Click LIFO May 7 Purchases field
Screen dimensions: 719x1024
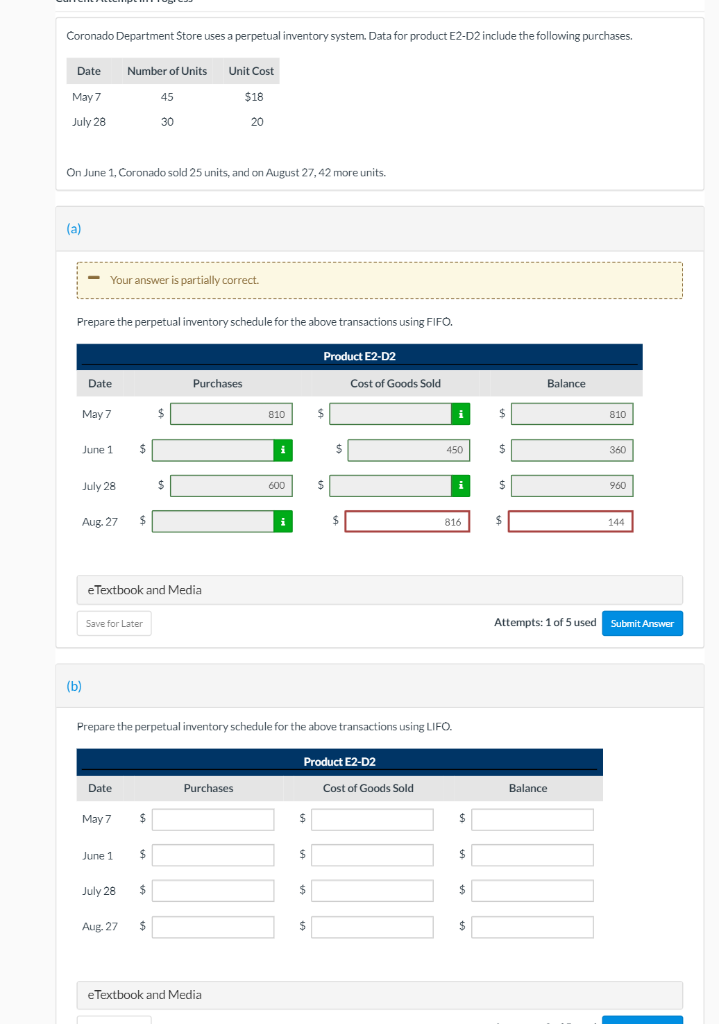click(213, 820)
